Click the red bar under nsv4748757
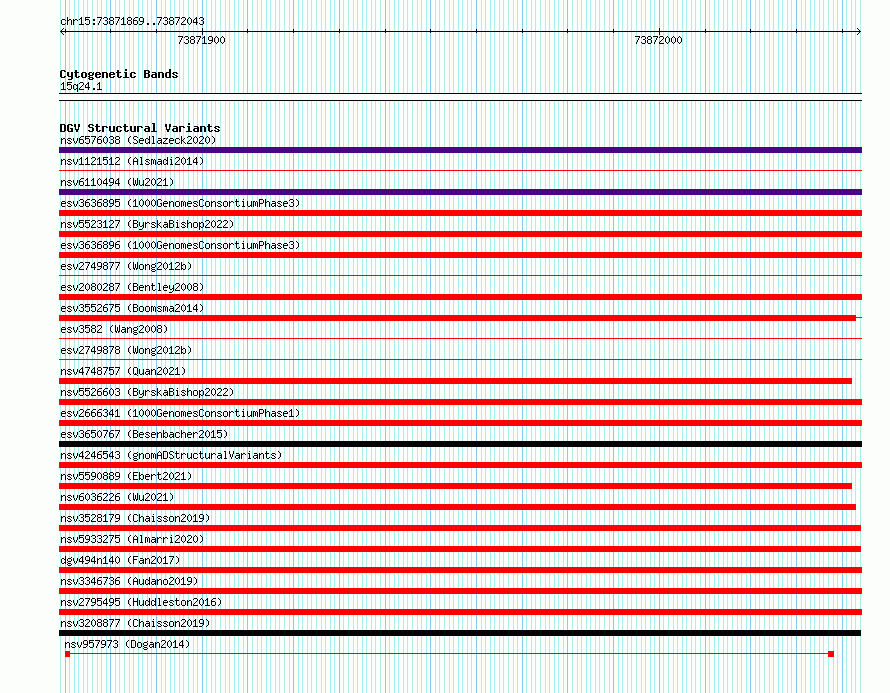890x693 pixels. (455, 381)
